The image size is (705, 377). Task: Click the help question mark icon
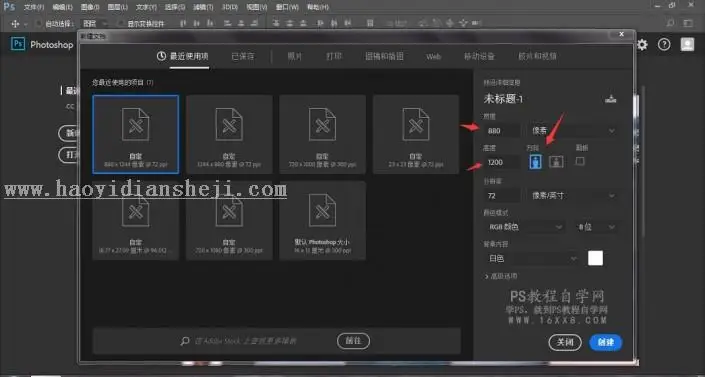[664, 45]
